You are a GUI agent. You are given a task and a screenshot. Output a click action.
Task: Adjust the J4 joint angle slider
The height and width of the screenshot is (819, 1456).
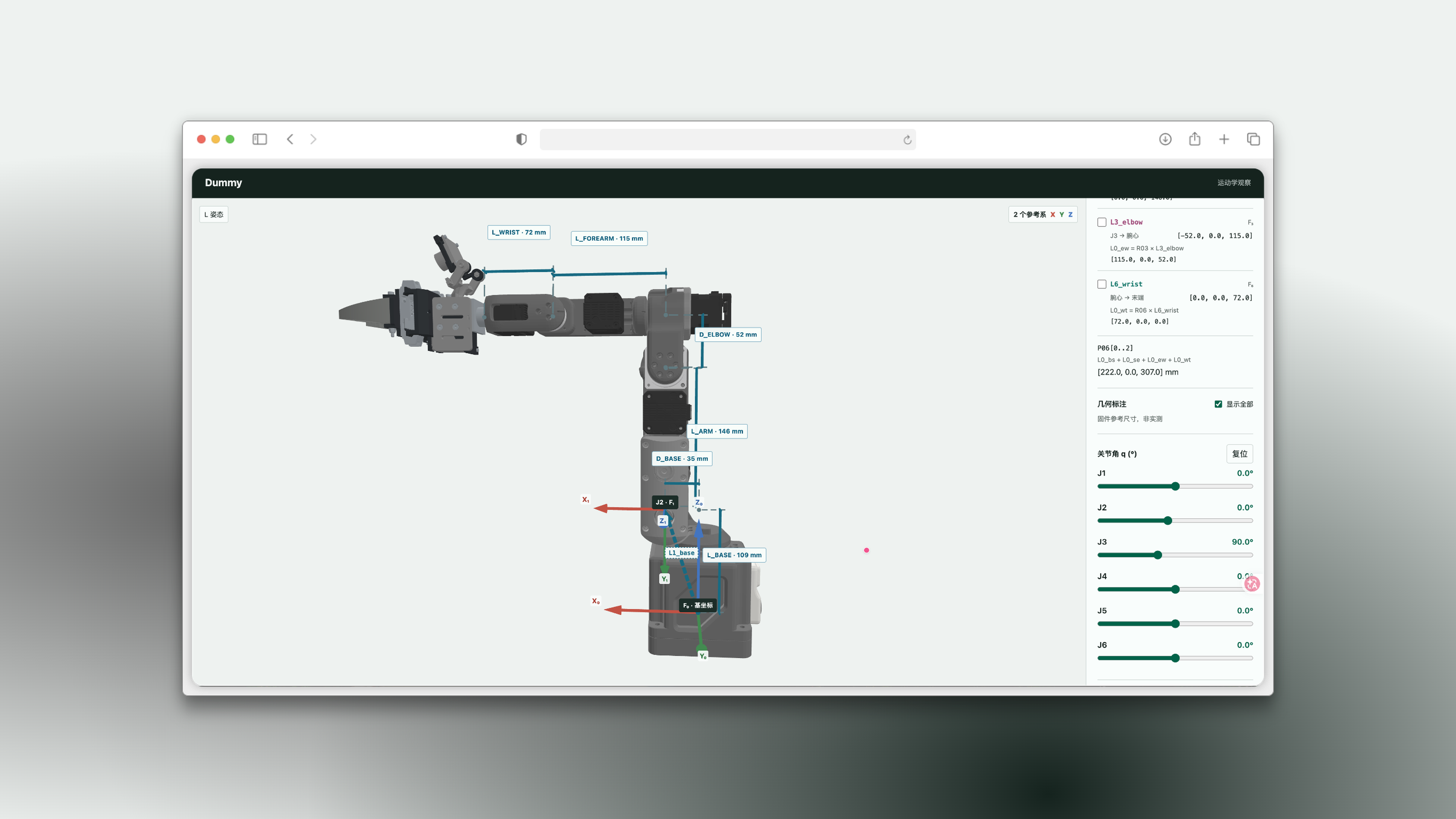coord(1175,590)
